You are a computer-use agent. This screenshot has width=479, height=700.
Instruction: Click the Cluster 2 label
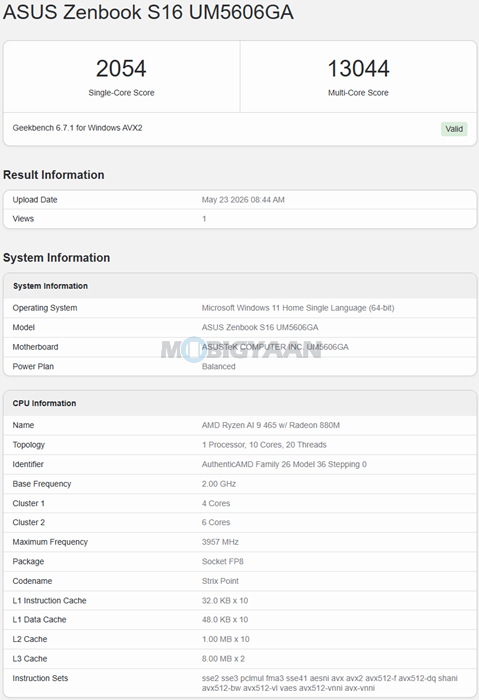click(x=29, y=522)
